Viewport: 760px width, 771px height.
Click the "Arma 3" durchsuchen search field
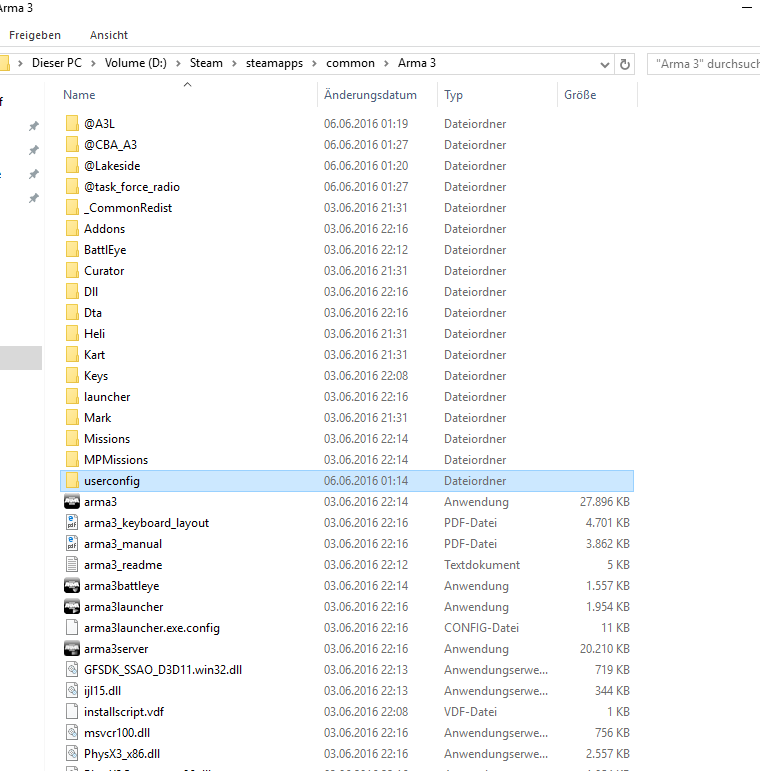(705, 64)
